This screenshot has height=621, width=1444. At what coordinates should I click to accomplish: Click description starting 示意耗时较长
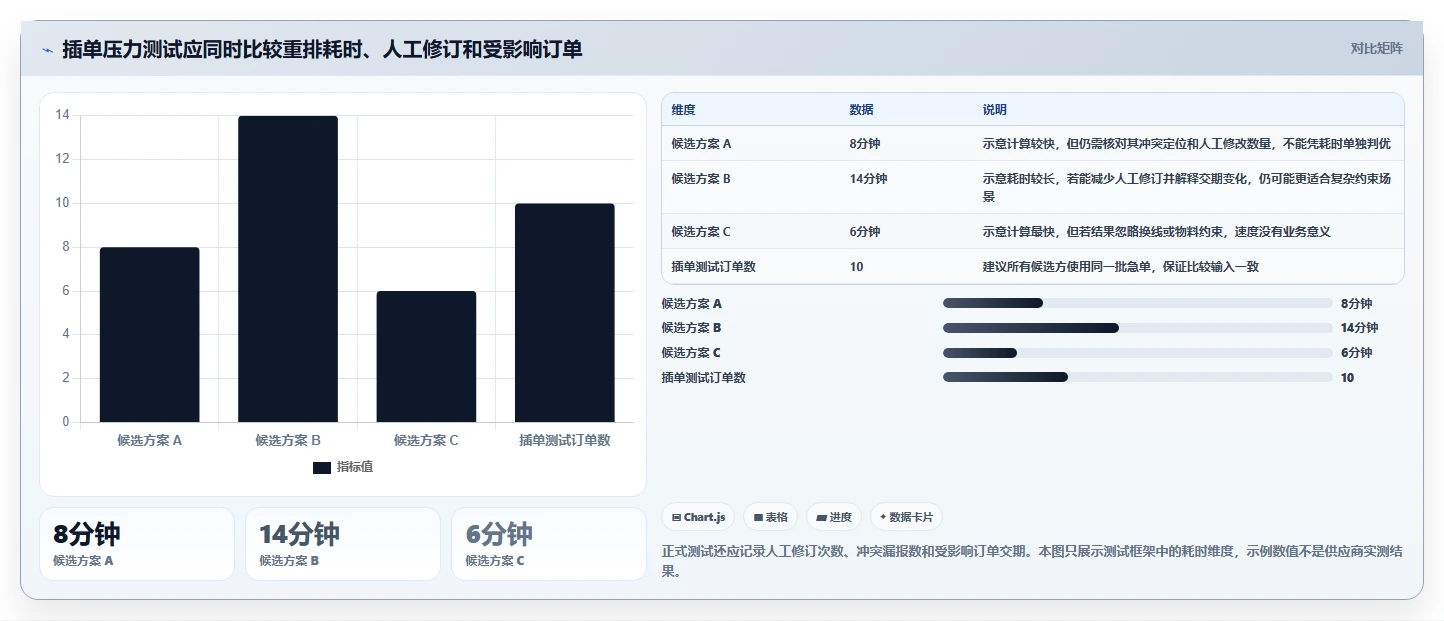pos(1186,188)
